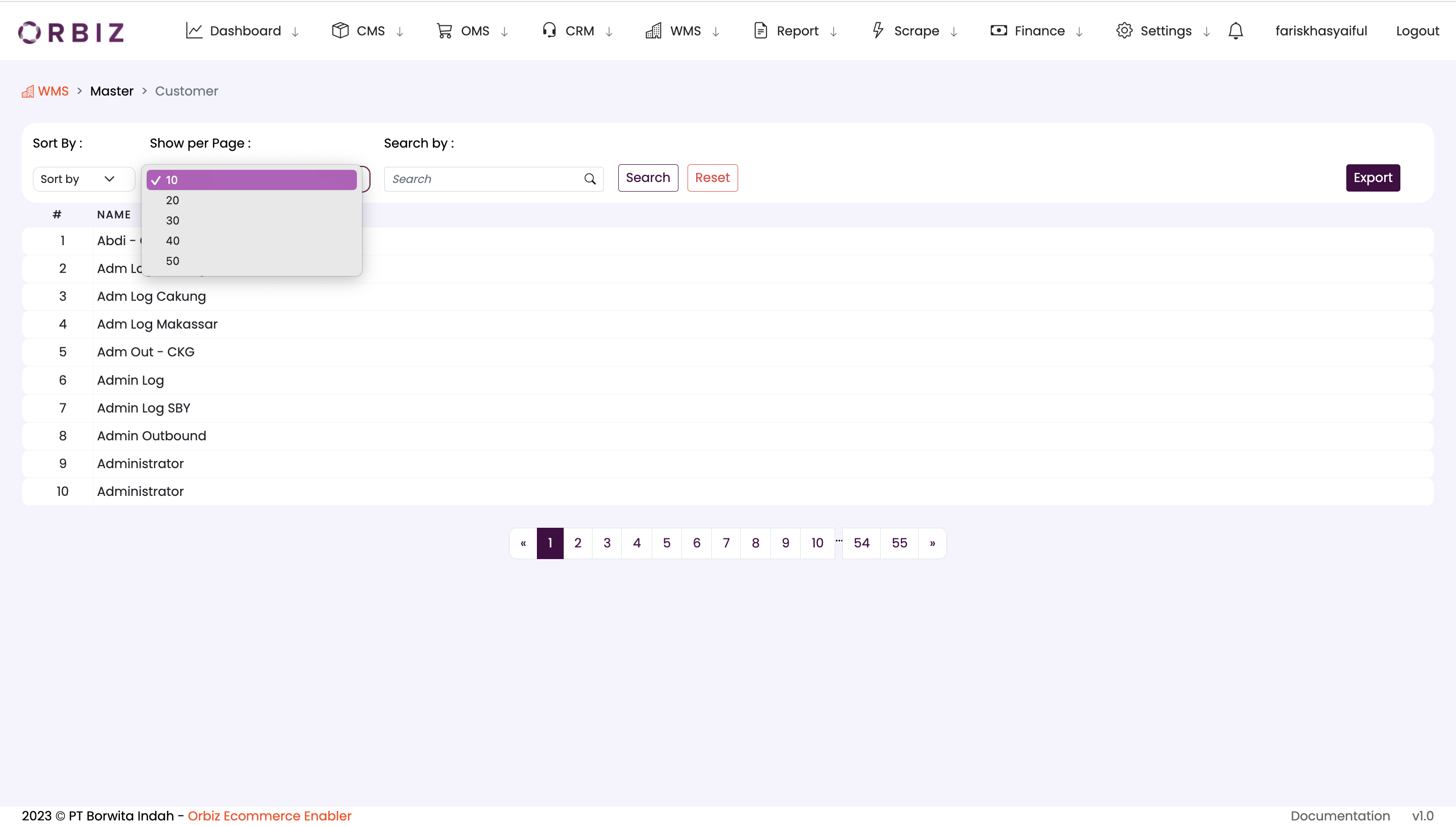Select the Adm Log Cakung row

click(x=727, y=297)
